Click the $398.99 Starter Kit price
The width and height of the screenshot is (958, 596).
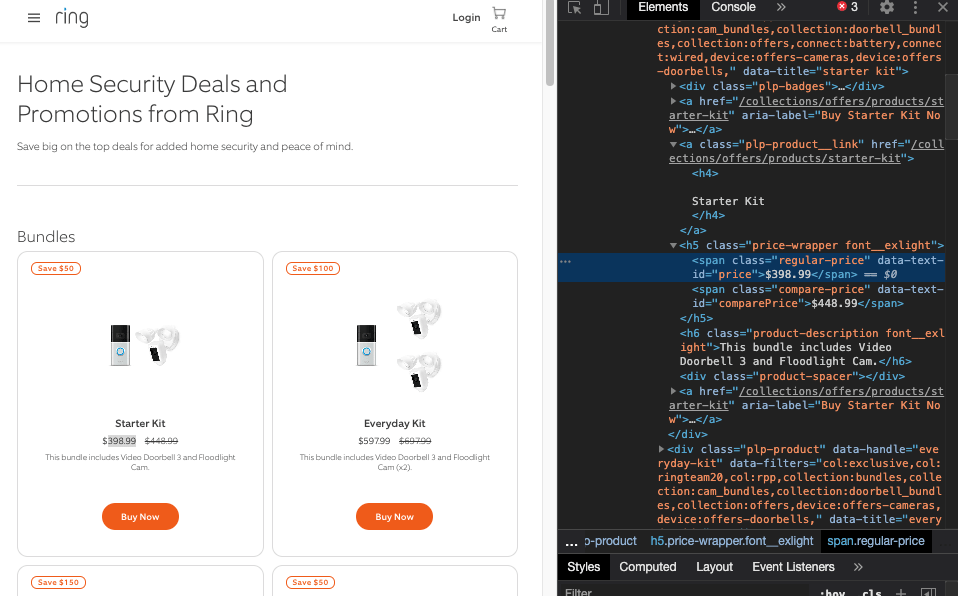(x=119, y=441)
